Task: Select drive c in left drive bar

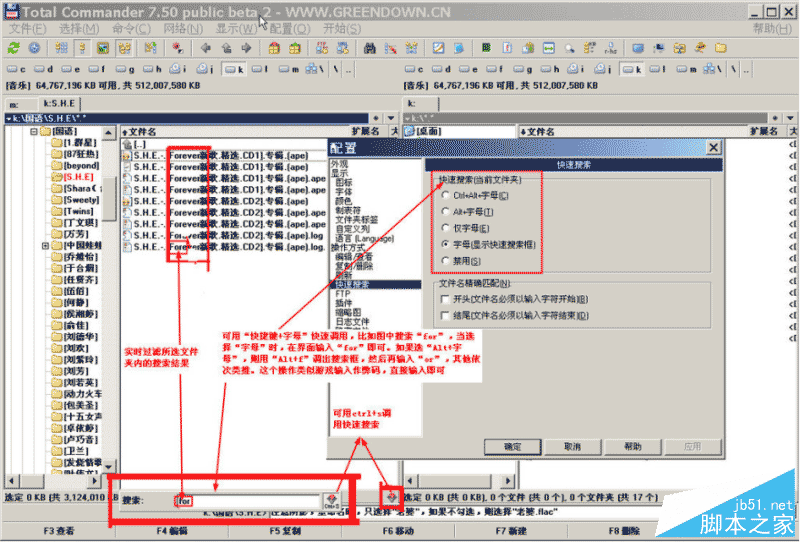Action: pos(16,69)
